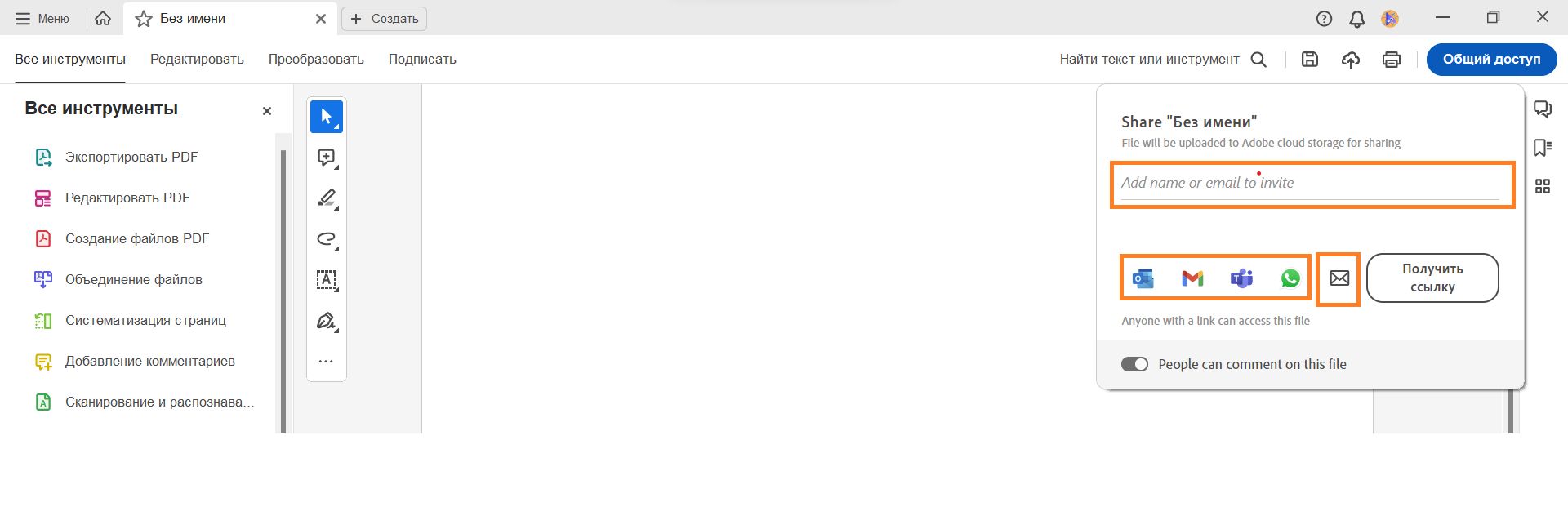The height and width of the screenshot is (529, 1568).
Task: Switch to the Преобразовать tab
Action: click(x=316, y=59)
